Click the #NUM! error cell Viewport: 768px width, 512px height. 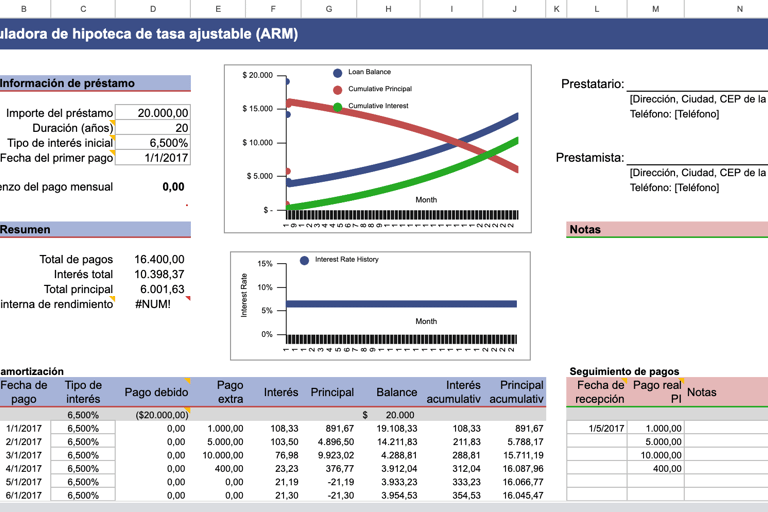pos(153,304)
